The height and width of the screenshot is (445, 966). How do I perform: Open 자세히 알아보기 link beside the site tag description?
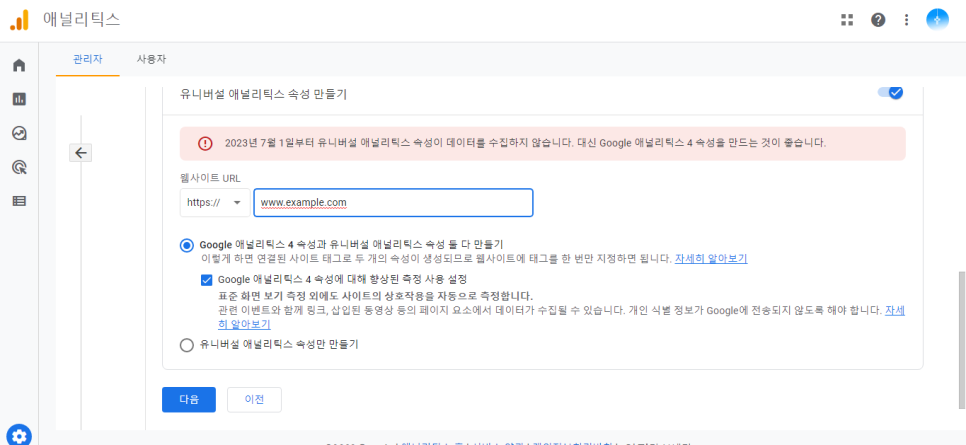711,259
